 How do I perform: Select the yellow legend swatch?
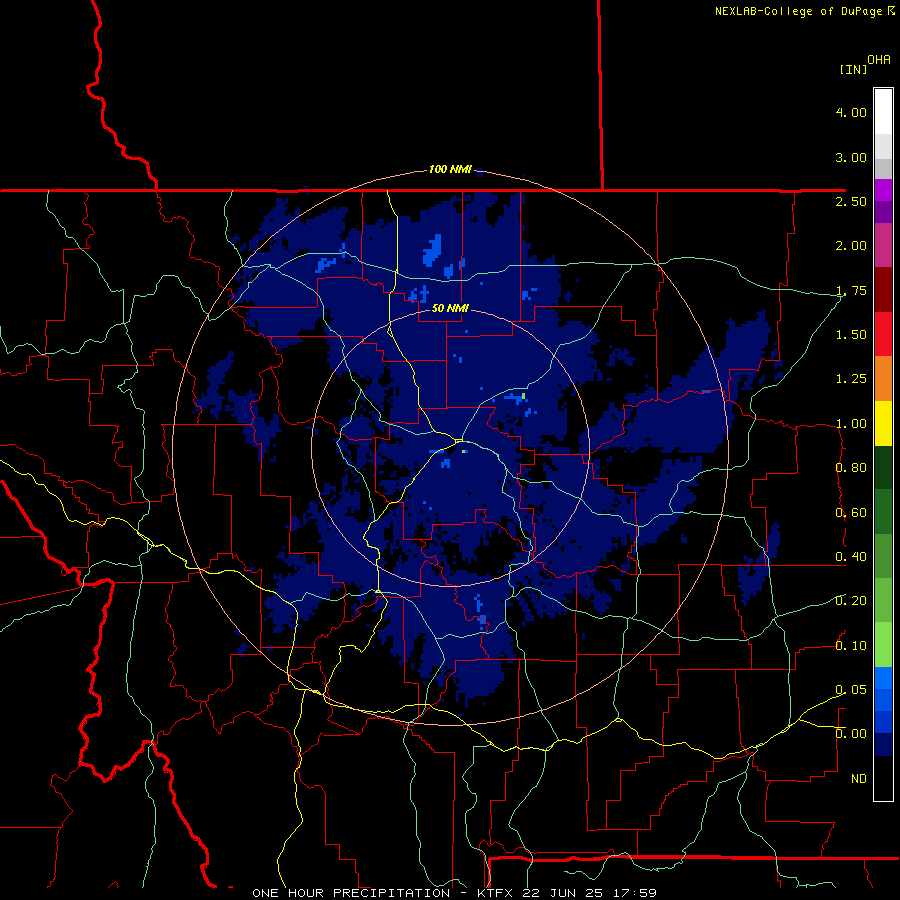click(883, 423)
